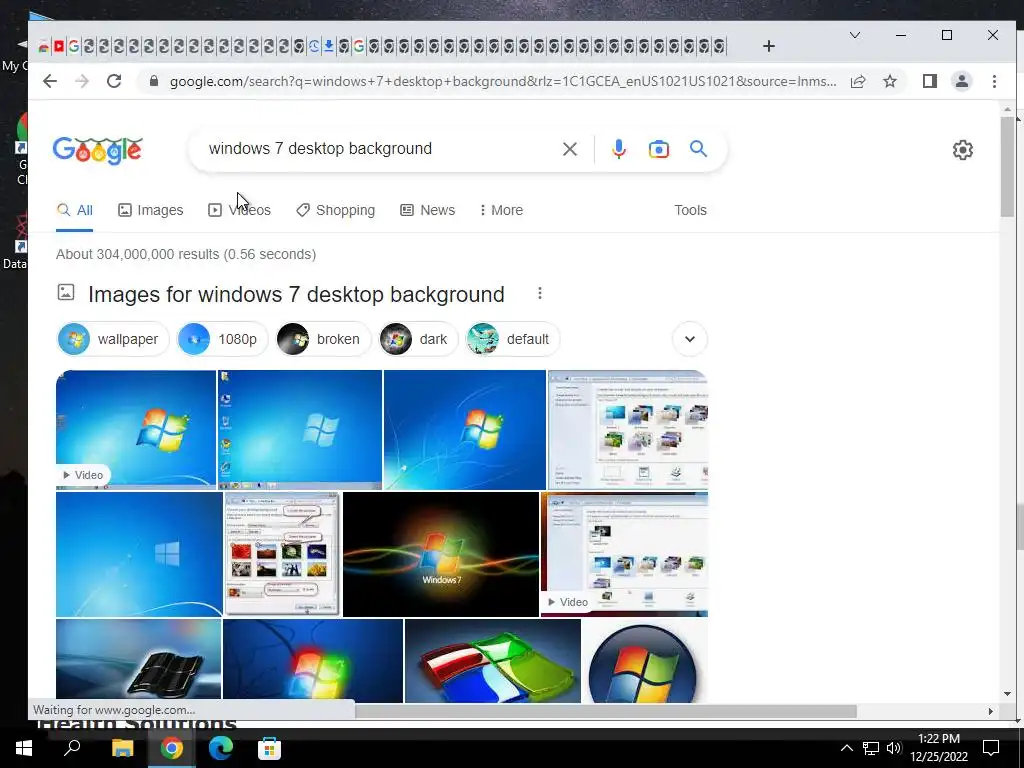1024x768 pixels.
Task: Open Chrome tab search chevron
Action: tap(854, 35)
